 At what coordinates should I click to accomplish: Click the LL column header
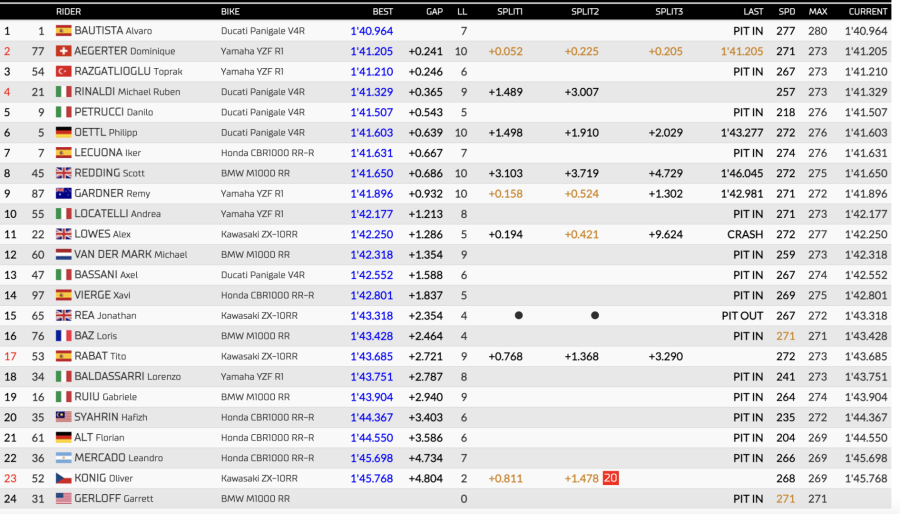[462, 11]
